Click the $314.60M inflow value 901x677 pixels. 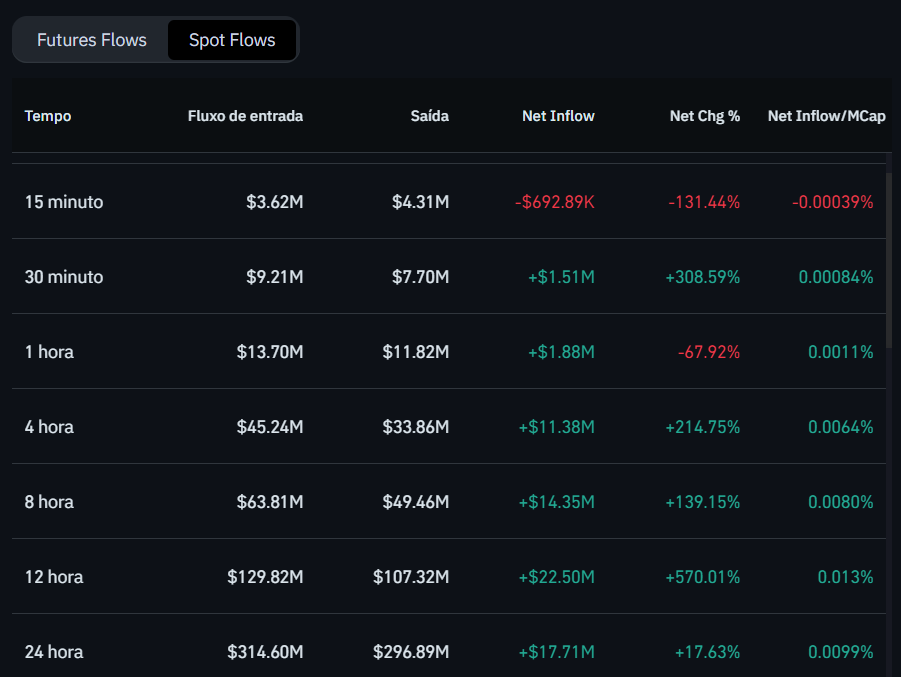pos(264,652)
